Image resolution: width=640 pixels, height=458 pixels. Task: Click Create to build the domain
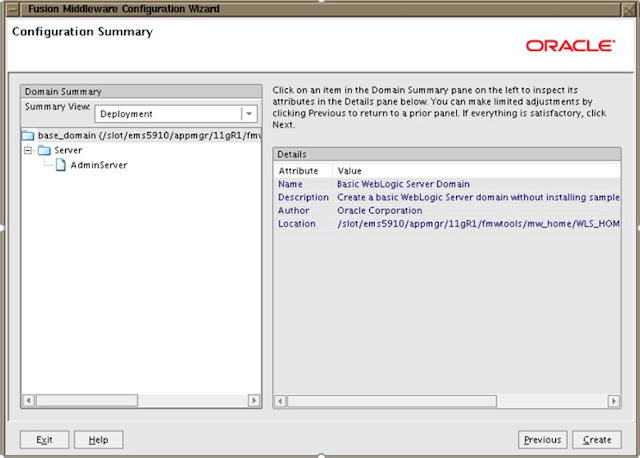[597, 440]
